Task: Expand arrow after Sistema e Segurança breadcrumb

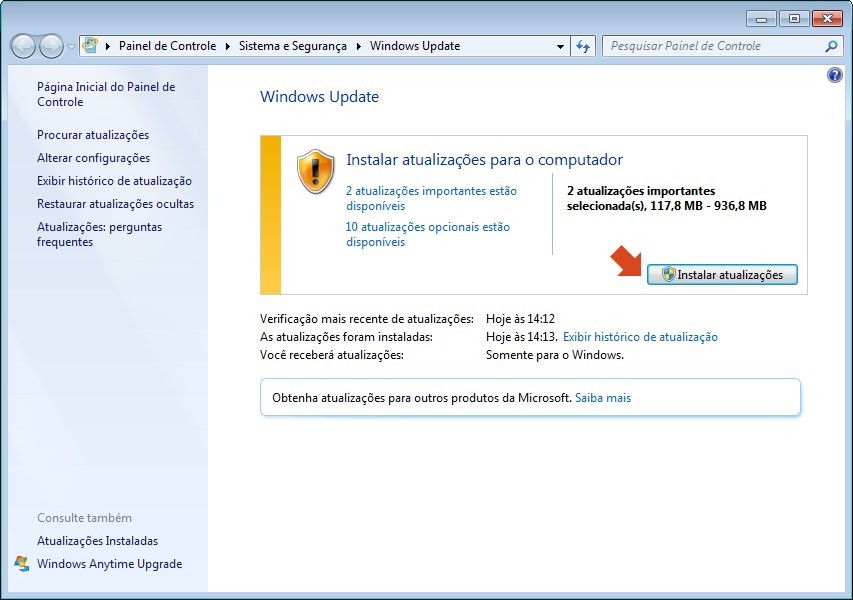Action: coord(359,46)
